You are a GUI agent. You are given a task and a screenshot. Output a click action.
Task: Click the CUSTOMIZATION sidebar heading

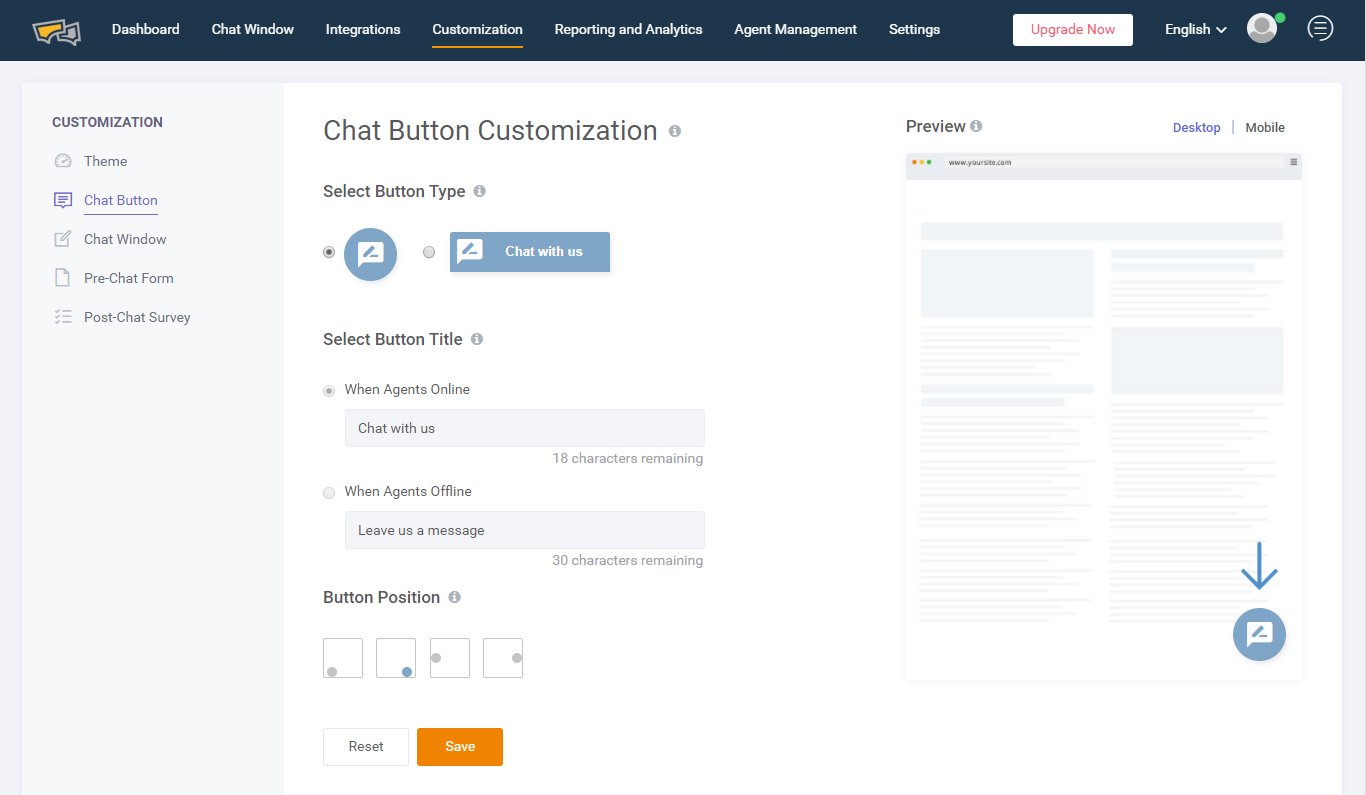click(x=107, y=122)
